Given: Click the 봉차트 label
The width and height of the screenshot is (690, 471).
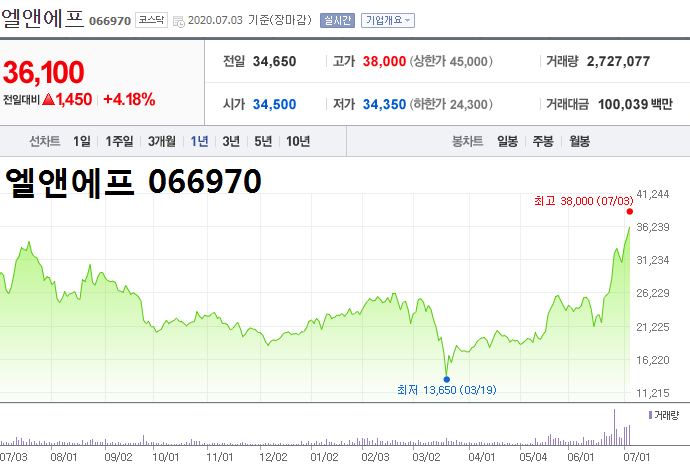Looking at the screenshot, I should (467, 141).
